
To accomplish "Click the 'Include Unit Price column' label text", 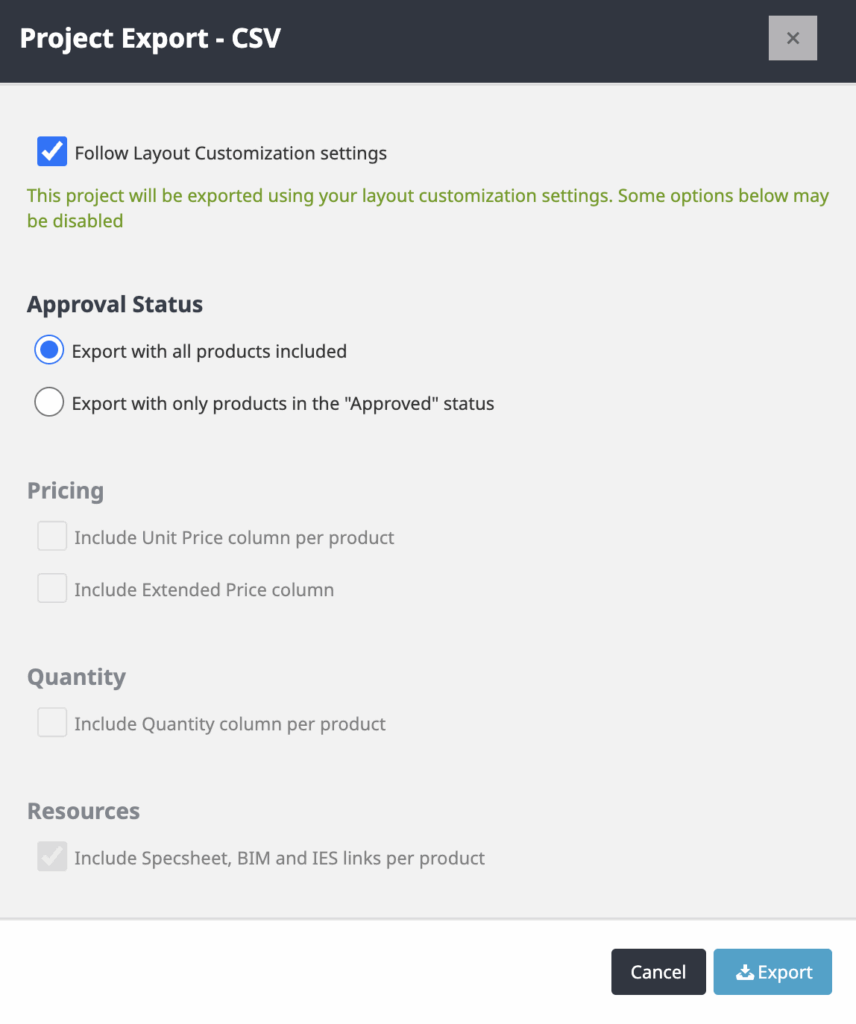I will coord(234,537).
